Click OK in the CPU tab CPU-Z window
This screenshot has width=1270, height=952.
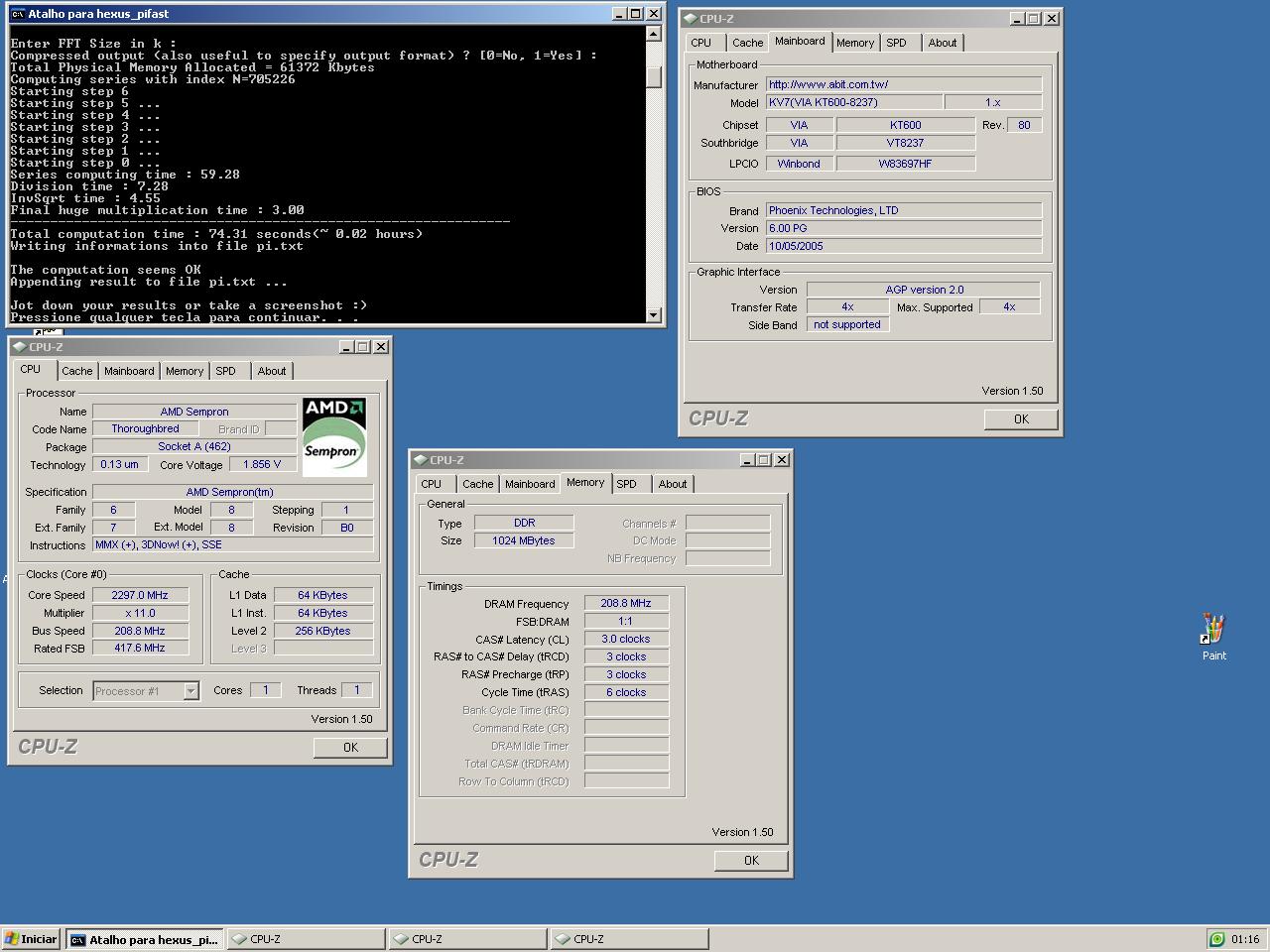pyautogui.click(x=350, y=748)
